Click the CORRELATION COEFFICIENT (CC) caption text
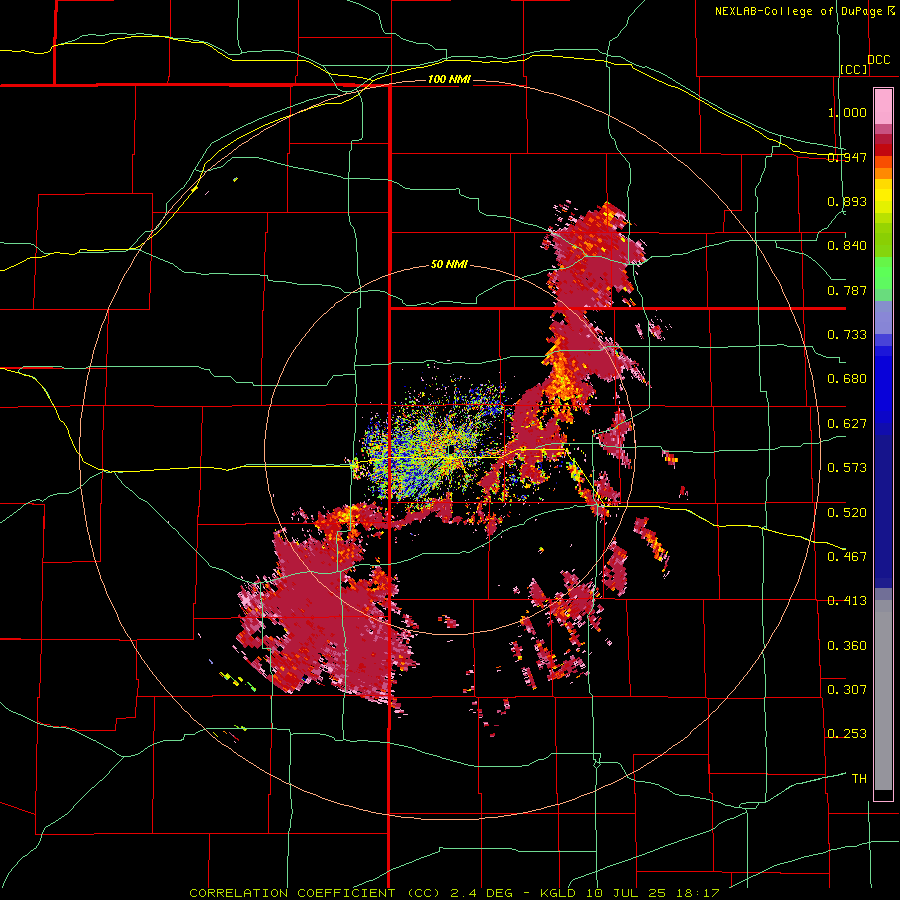This screenshot has width=900, height=900. (x=315, y=893)
